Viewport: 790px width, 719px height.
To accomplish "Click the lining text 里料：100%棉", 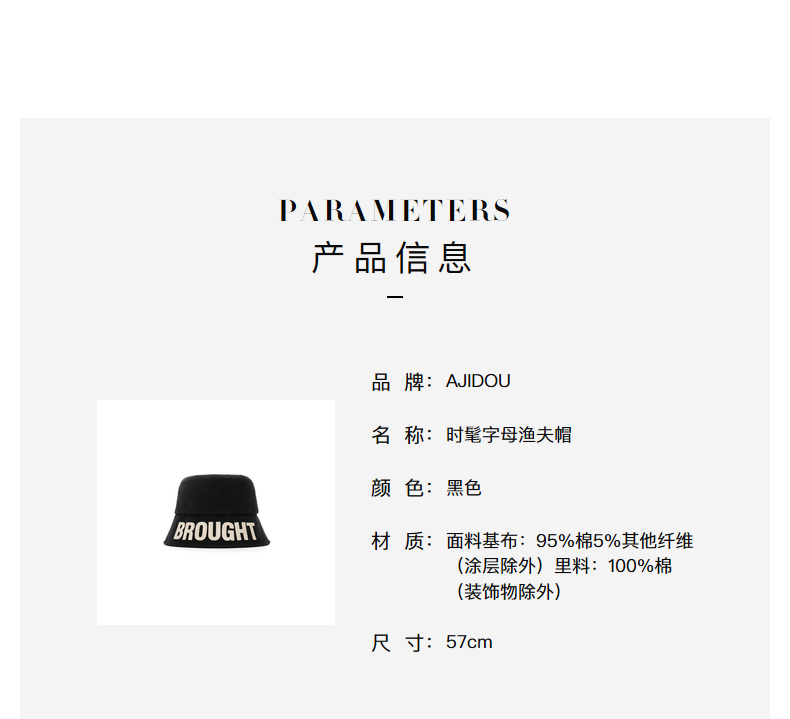I will pos(613,566).
